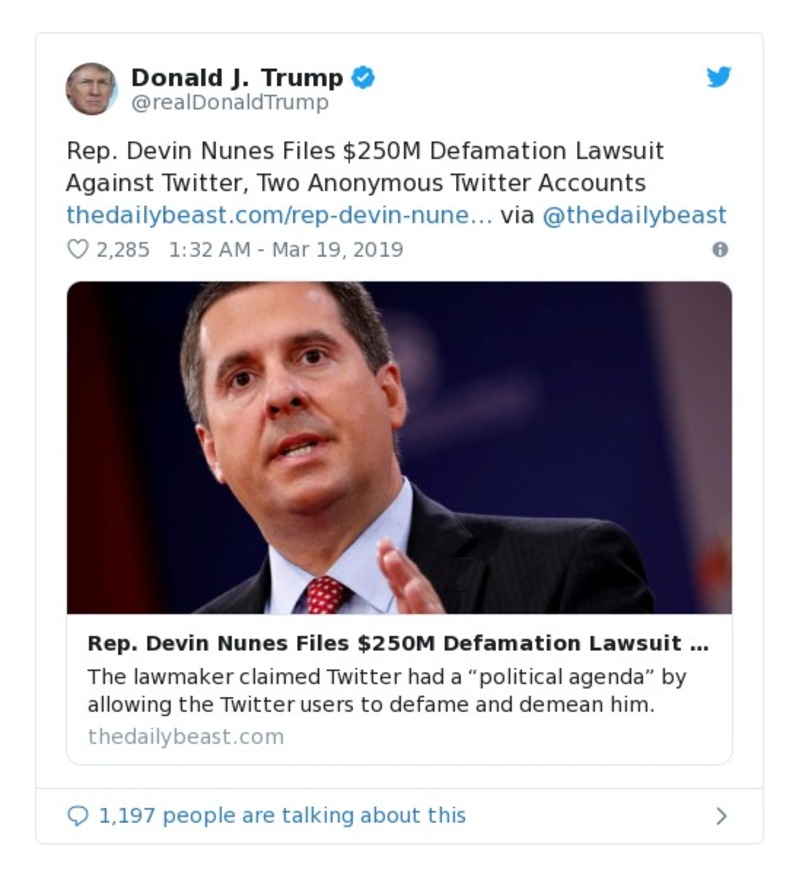
Task: Click the reply bubble beside the conversation count
Action: 78,816
